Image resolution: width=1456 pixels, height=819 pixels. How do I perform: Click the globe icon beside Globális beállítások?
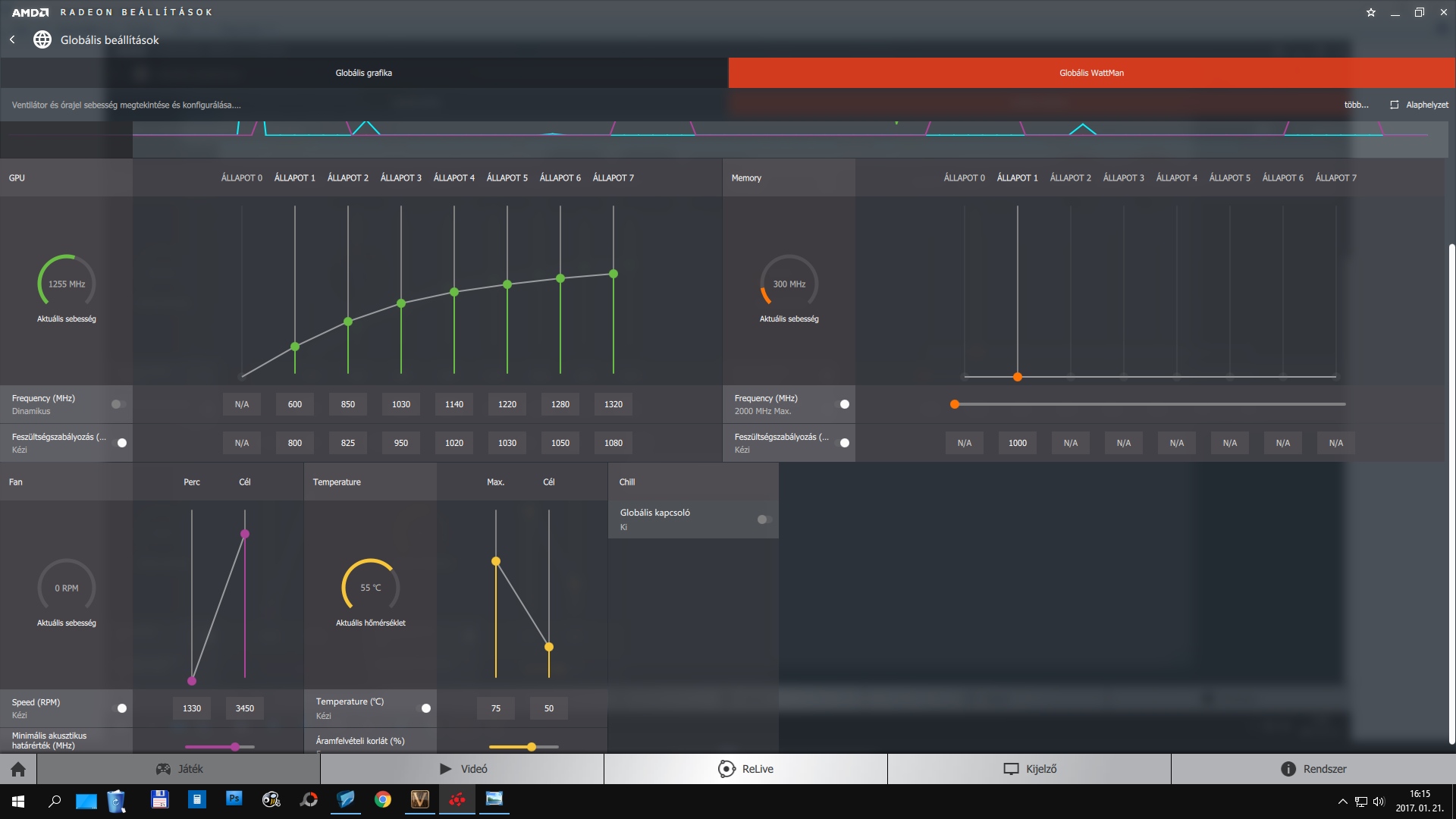(x=42, y=39)
